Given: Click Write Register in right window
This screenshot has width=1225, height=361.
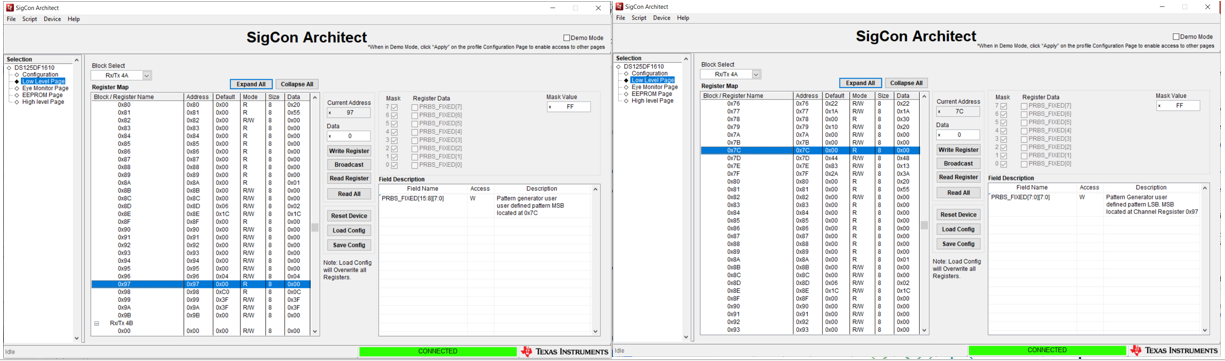Looking at the screenshot, I should coord(958,150).
